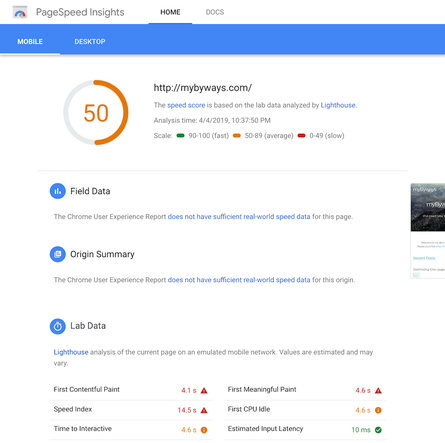The height and width of the screenshot is (443, 445).
Task: Click red warning triangle beside First Meaningful Paint
Action: pyautogui.click(x=378, y=390)
